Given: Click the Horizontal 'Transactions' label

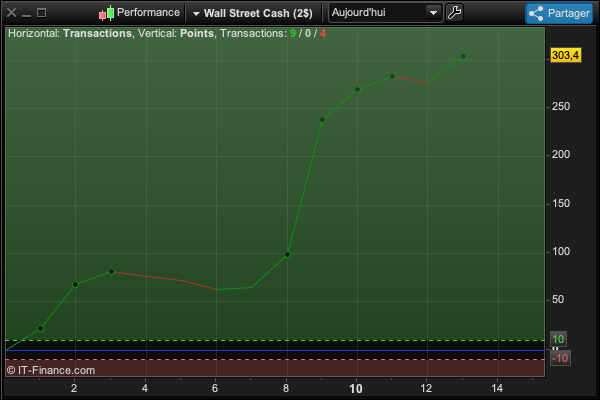Looking at the screenshot, I should 98,33.
